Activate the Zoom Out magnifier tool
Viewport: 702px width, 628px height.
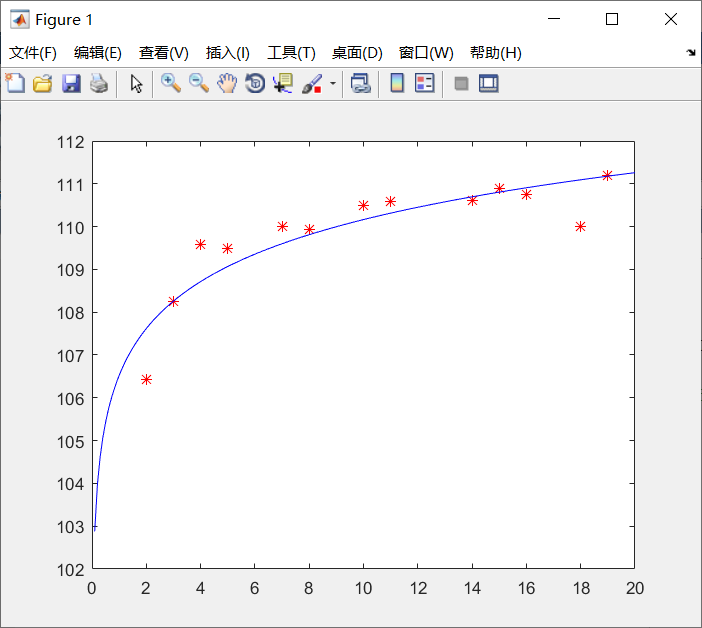click(x=199, y=84)
